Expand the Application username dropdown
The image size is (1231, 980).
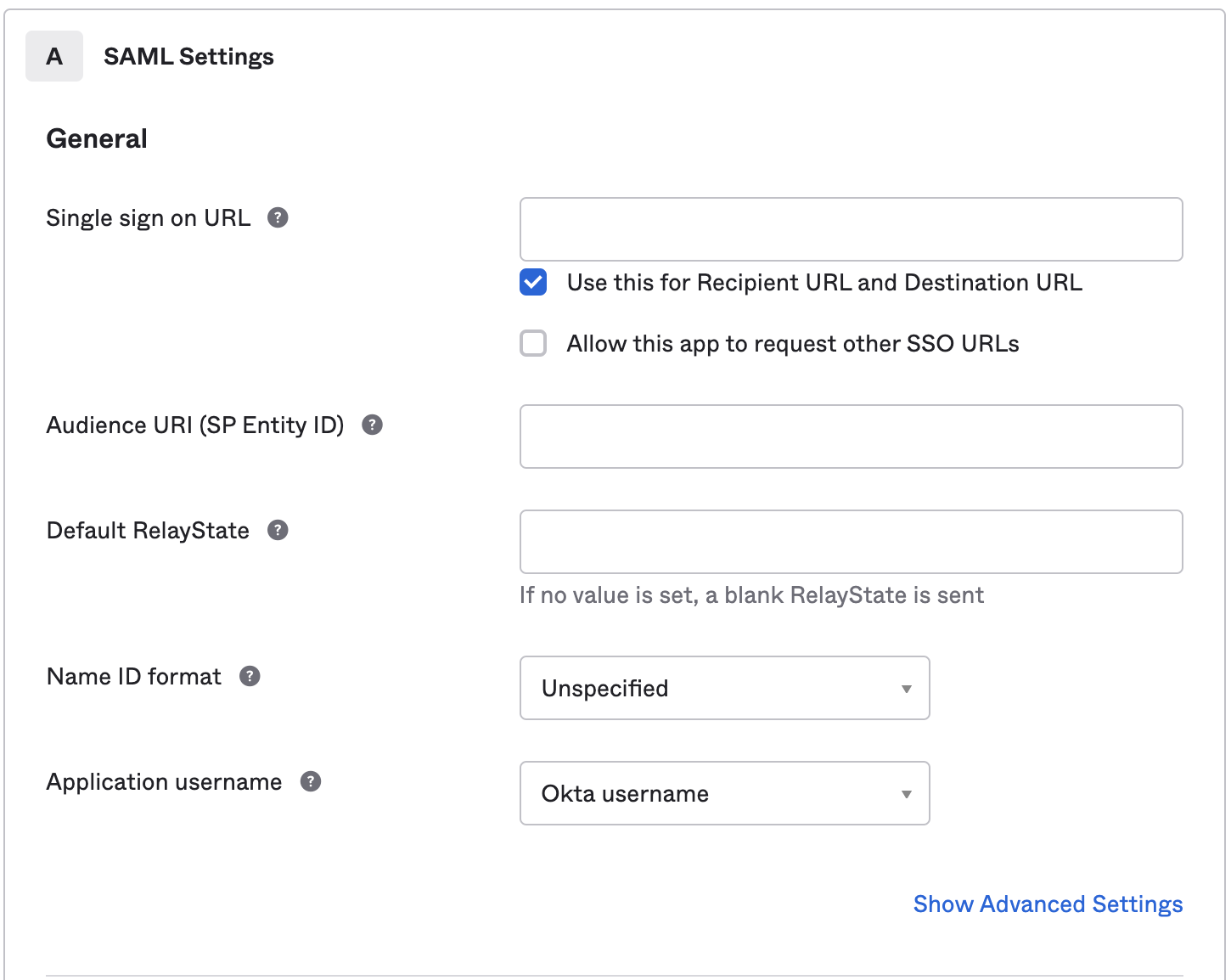[x=724, y=793]
